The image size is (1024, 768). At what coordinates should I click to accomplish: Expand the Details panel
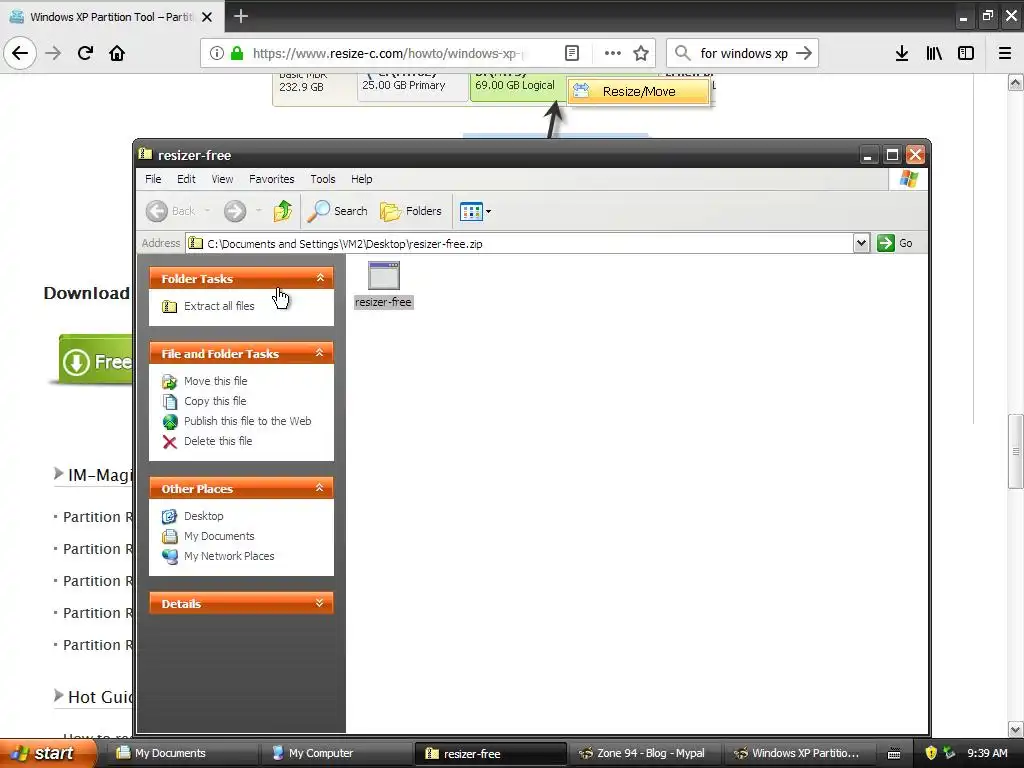pos(320,603)
